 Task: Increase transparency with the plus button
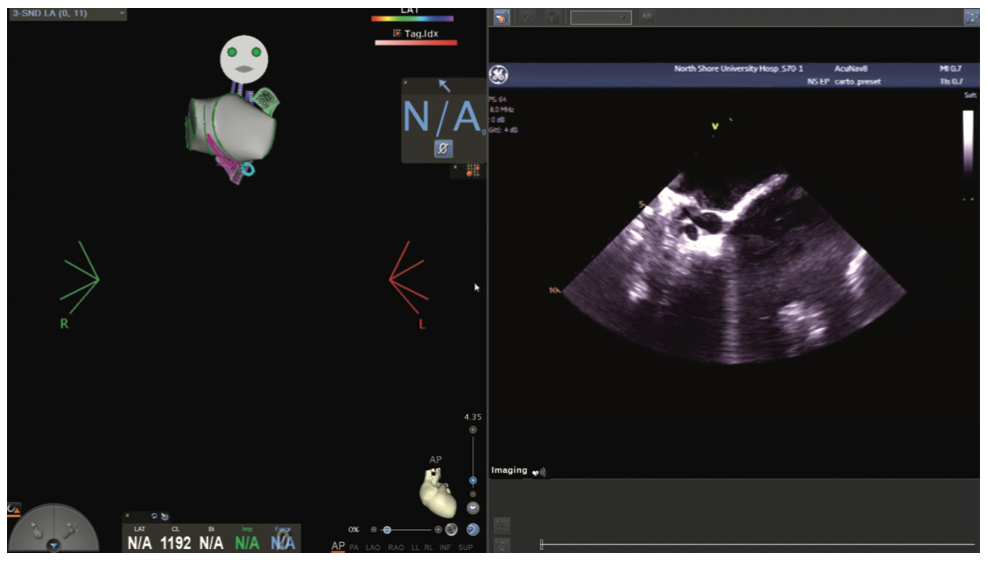439,530
